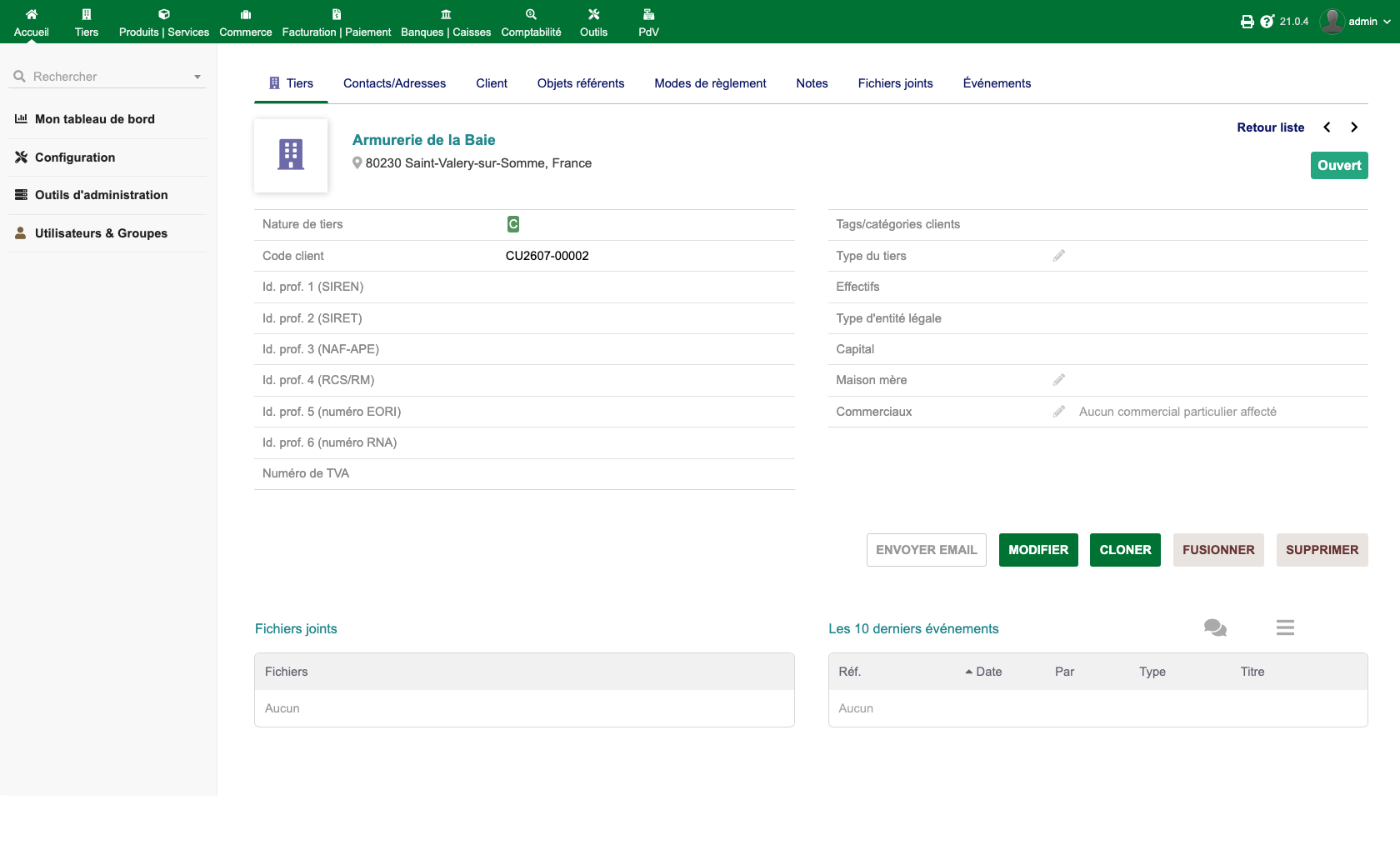This screenshot has width=1400, height=850.
Task: Expand the admin user dropdown
Action: click(1356, 22)
